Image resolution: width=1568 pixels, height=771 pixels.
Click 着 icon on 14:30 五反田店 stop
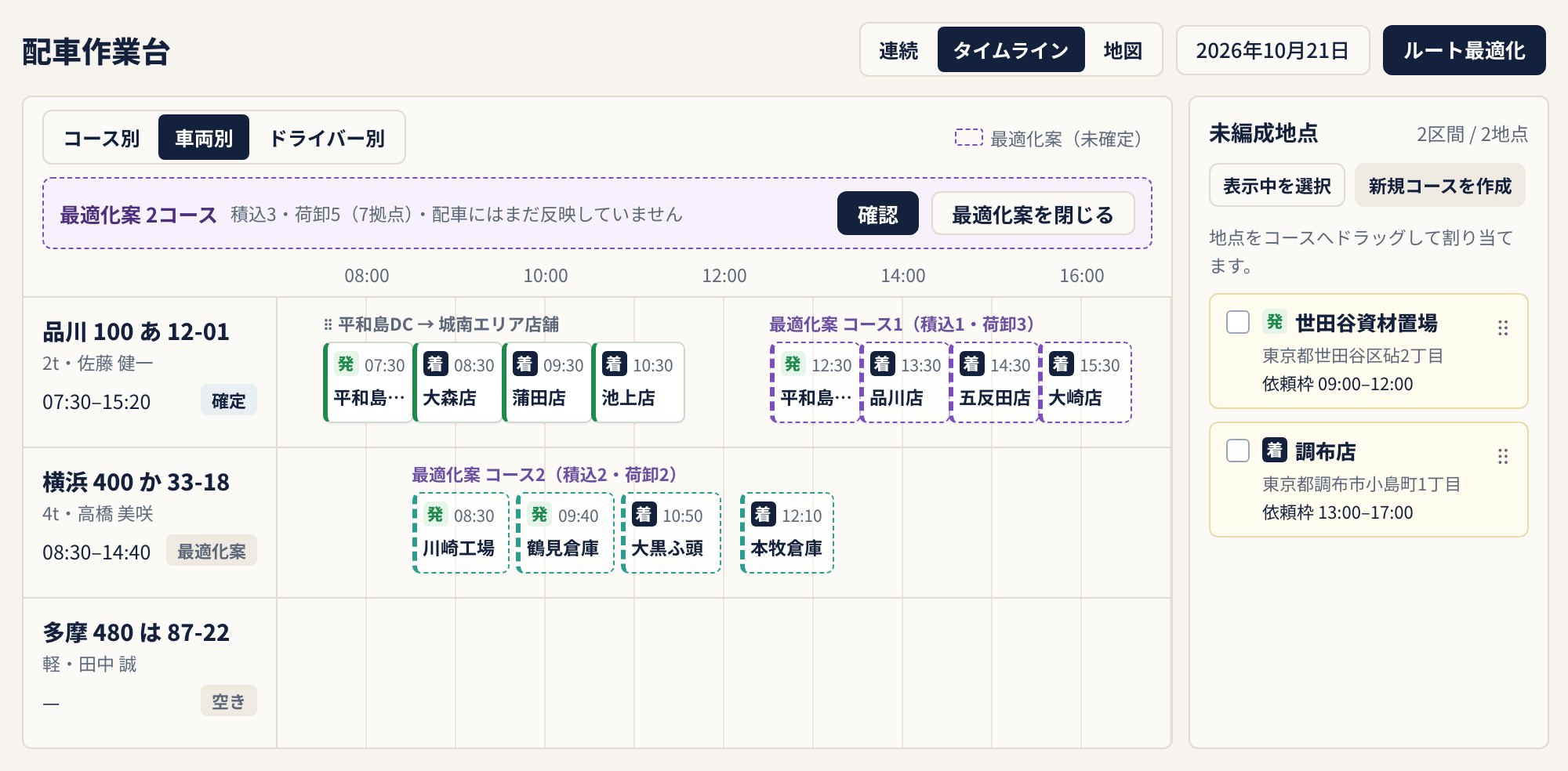(x=971, y=364)
